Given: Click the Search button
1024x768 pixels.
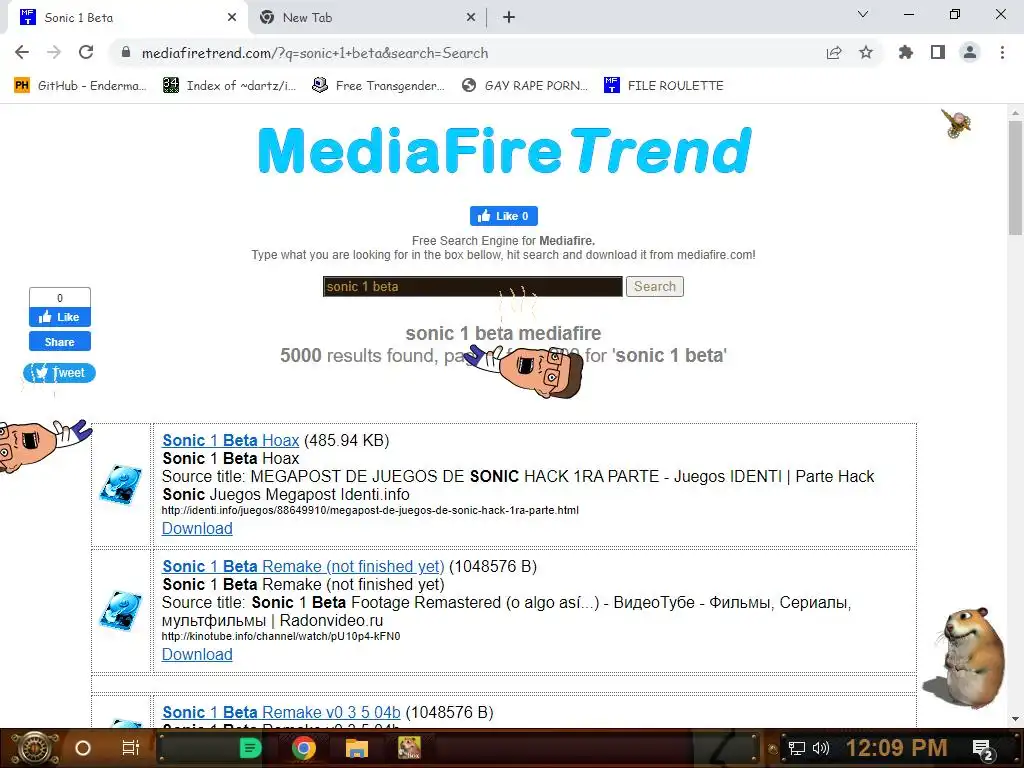Looking at the screenshot, I should pos(654,287).
